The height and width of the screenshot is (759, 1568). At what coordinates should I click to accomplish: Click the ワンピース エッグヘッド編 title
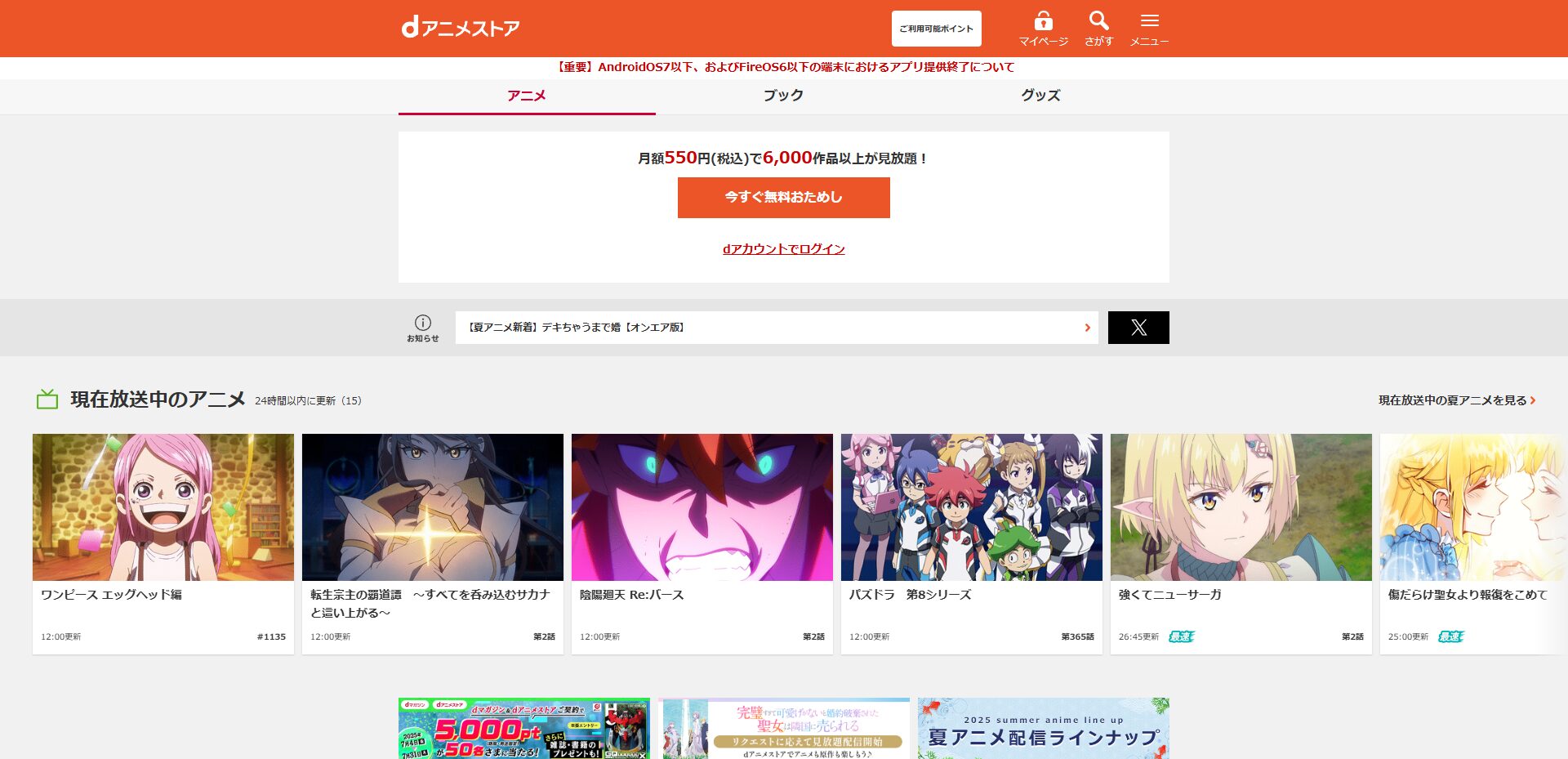(111, 595)
